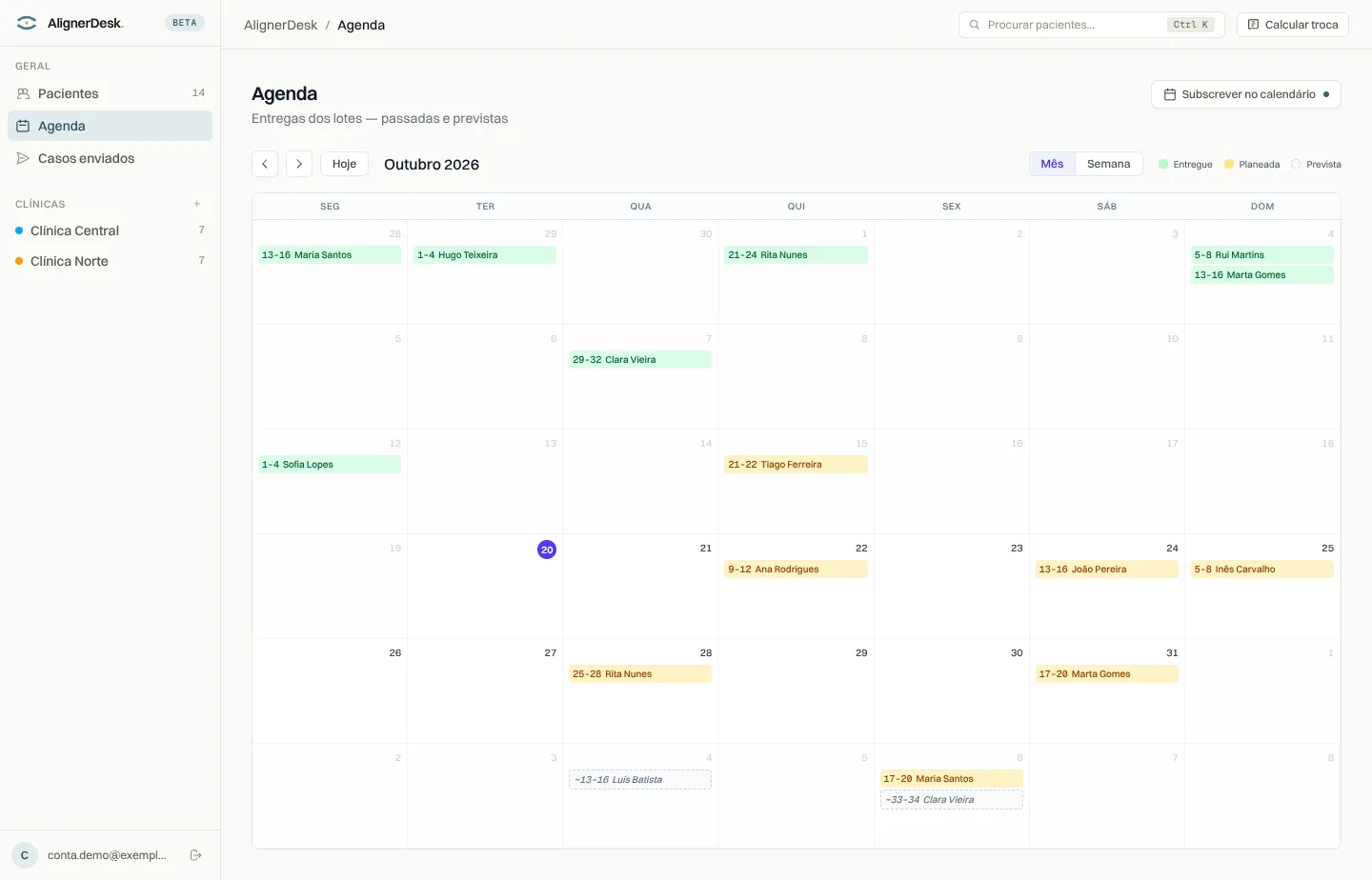Go to next month with right chevron
This screenshot has width=1372, height=880.
(299, 164)
